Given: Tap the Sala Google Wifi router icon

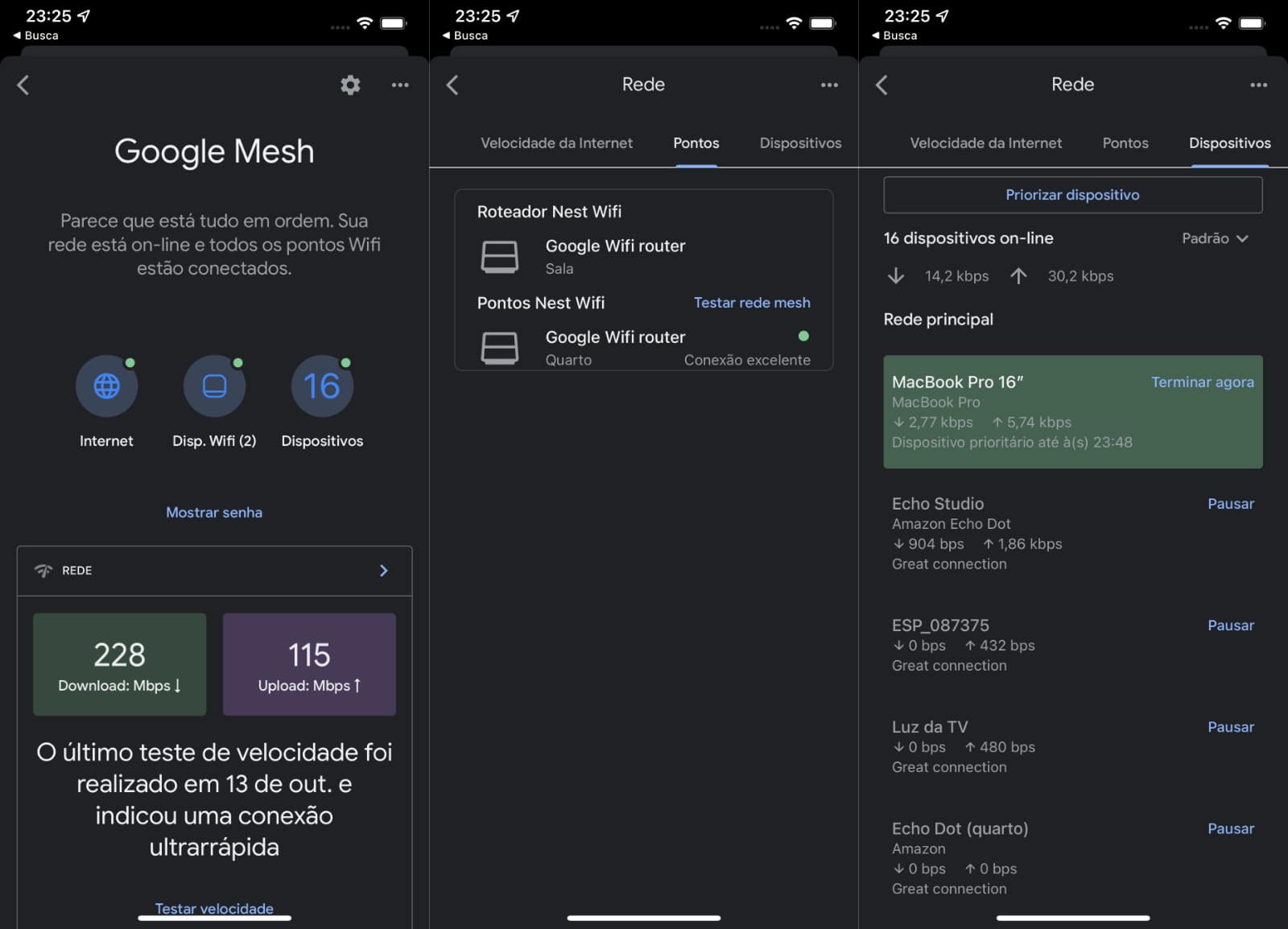Looking at the screenshot, I should [499, 257].
